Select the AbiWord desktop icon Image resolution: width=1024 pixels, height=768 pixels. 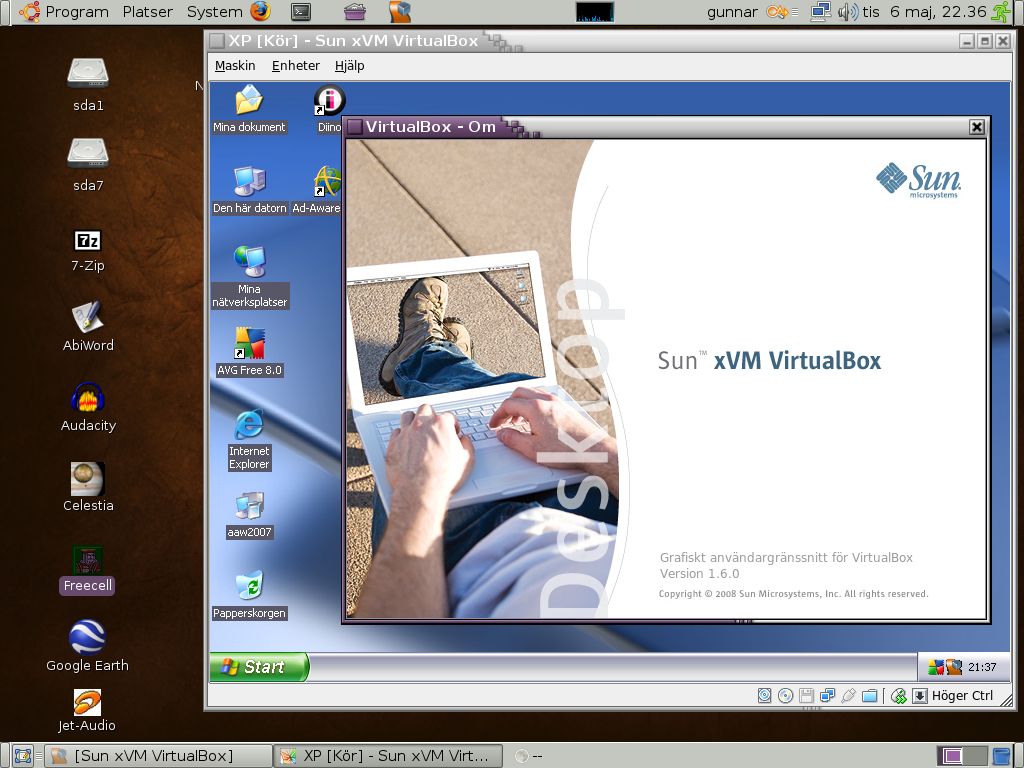point(88,316)
